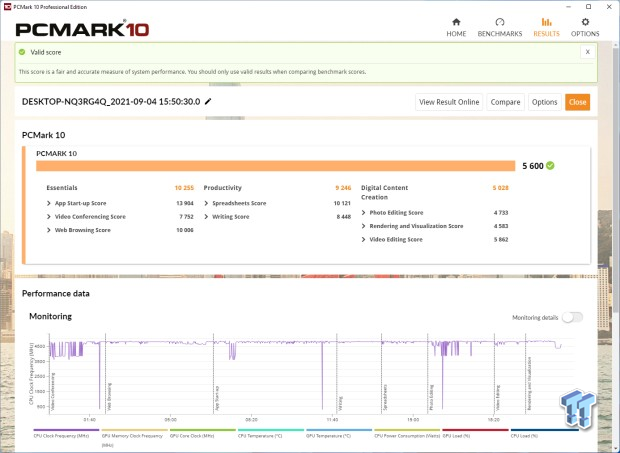Viewport: 620px width, 453px height.
Task: Click the pencil icon to rename result
Action: pyautogui.click(x=208, y=102)
